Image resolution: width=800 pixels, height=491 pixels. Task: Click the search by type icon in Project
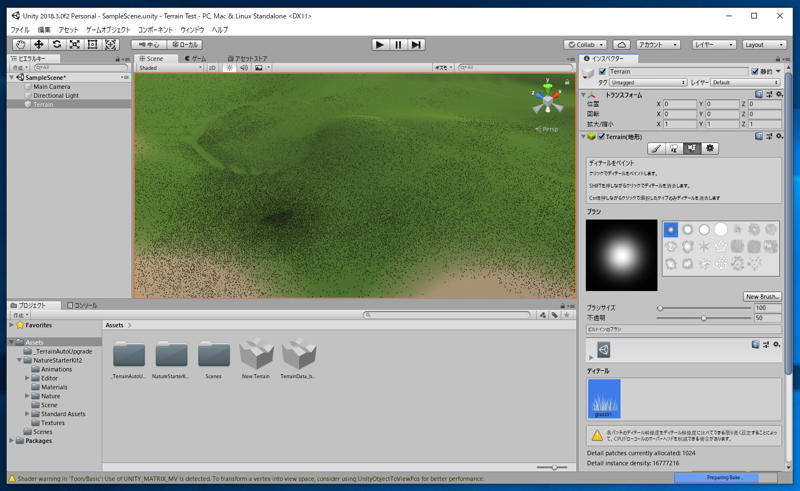point(543,315)
